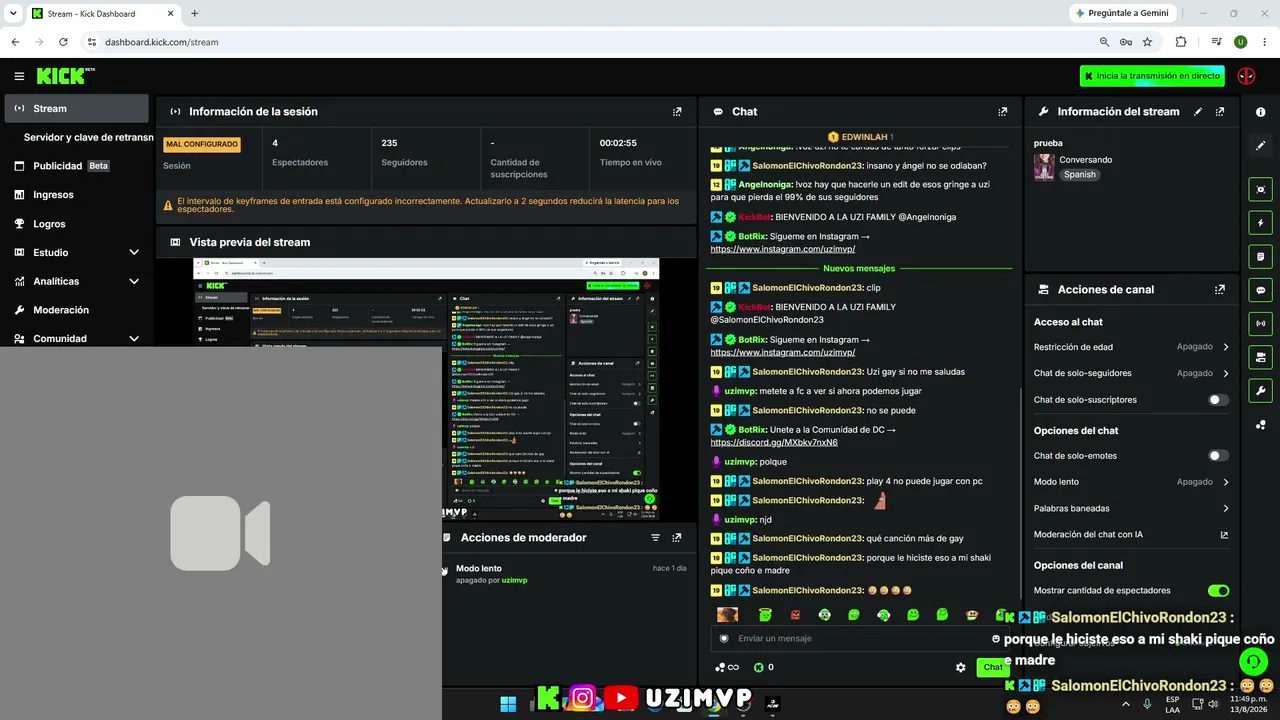Image resolution: width=1280 pixels, height=720 pixels.
Task: Open the Deadpool profile avatar menu
Action: [x=1246, y=76]
